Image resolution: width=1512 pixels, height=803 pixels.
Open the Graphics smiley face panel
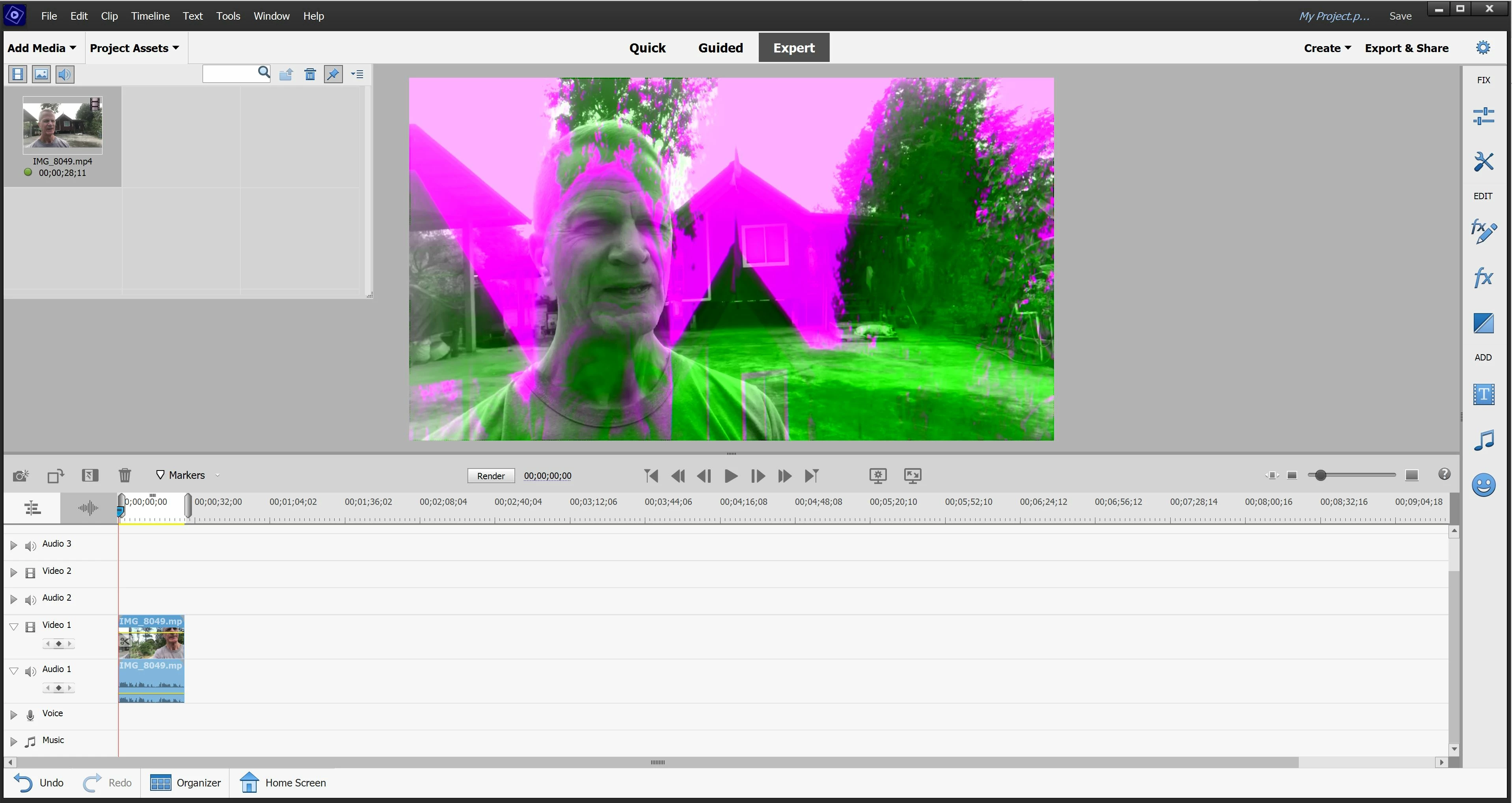pos(1483,485)
